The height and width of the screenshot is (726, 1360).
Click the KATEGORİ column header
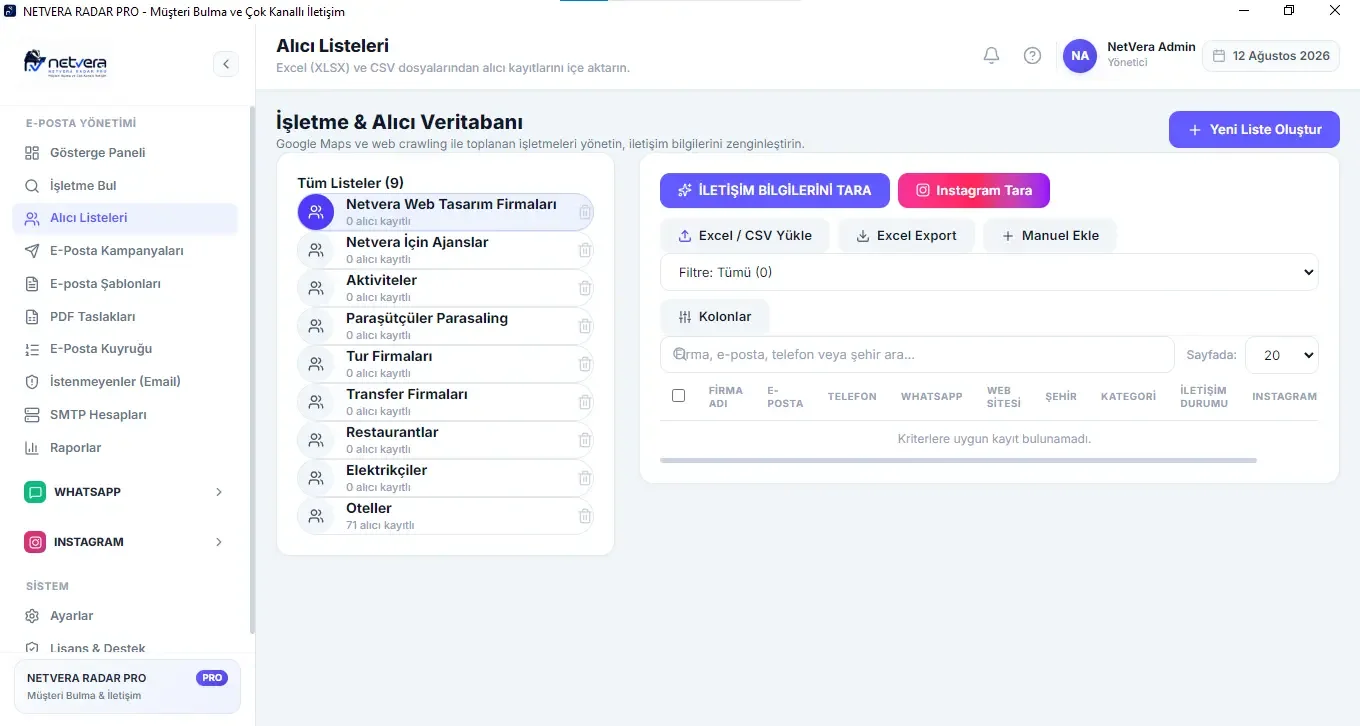[1128, 397]
